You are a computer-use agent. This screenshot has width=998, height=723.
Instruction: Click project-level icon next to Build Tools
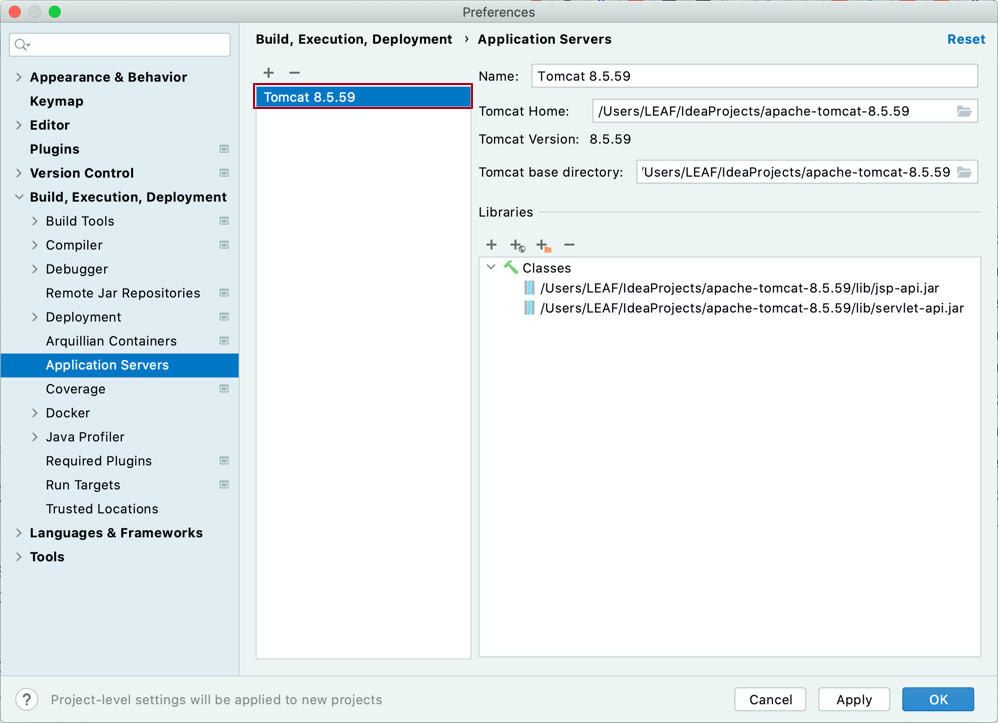coord(224,221)
